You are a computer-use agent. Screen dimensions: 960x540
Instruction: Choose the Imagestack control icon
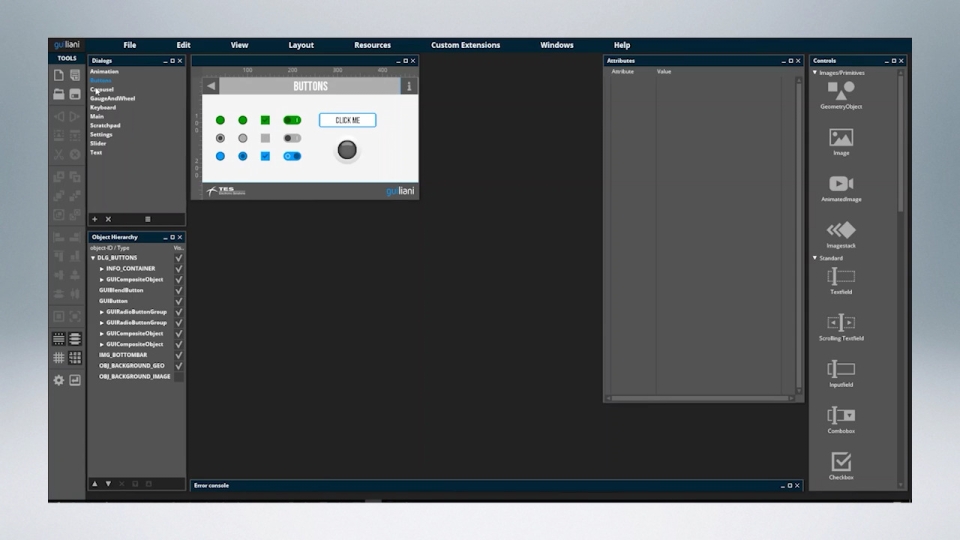tap(840, 230)
